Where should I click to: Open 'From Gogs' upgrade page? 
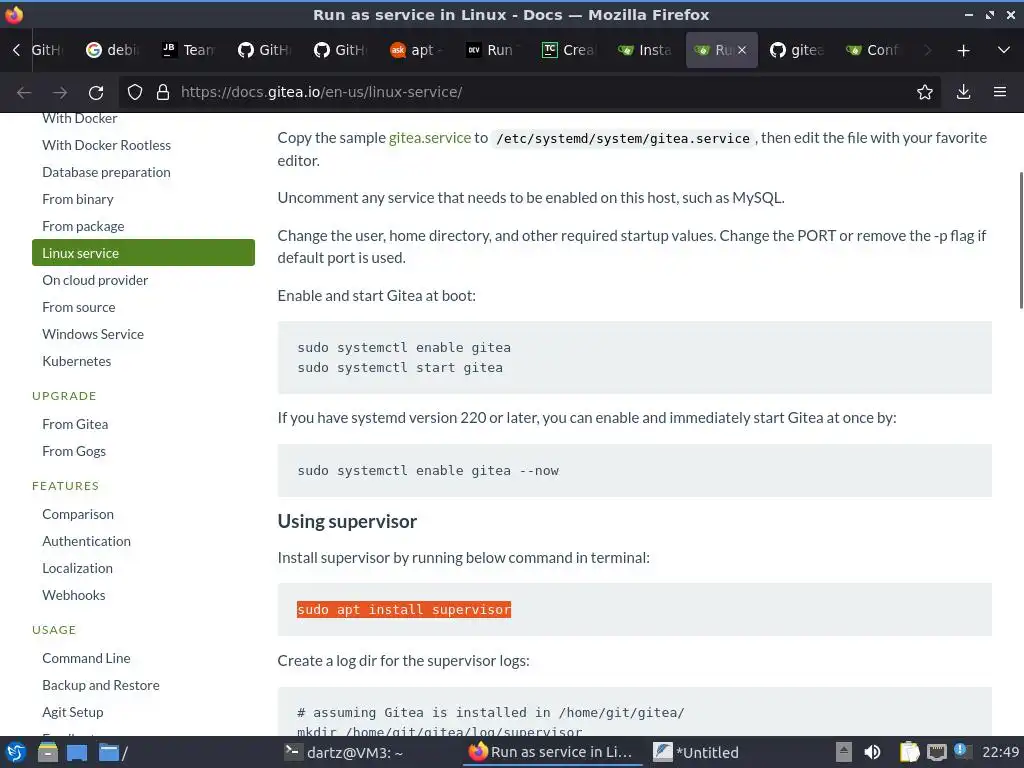(74, 451)
